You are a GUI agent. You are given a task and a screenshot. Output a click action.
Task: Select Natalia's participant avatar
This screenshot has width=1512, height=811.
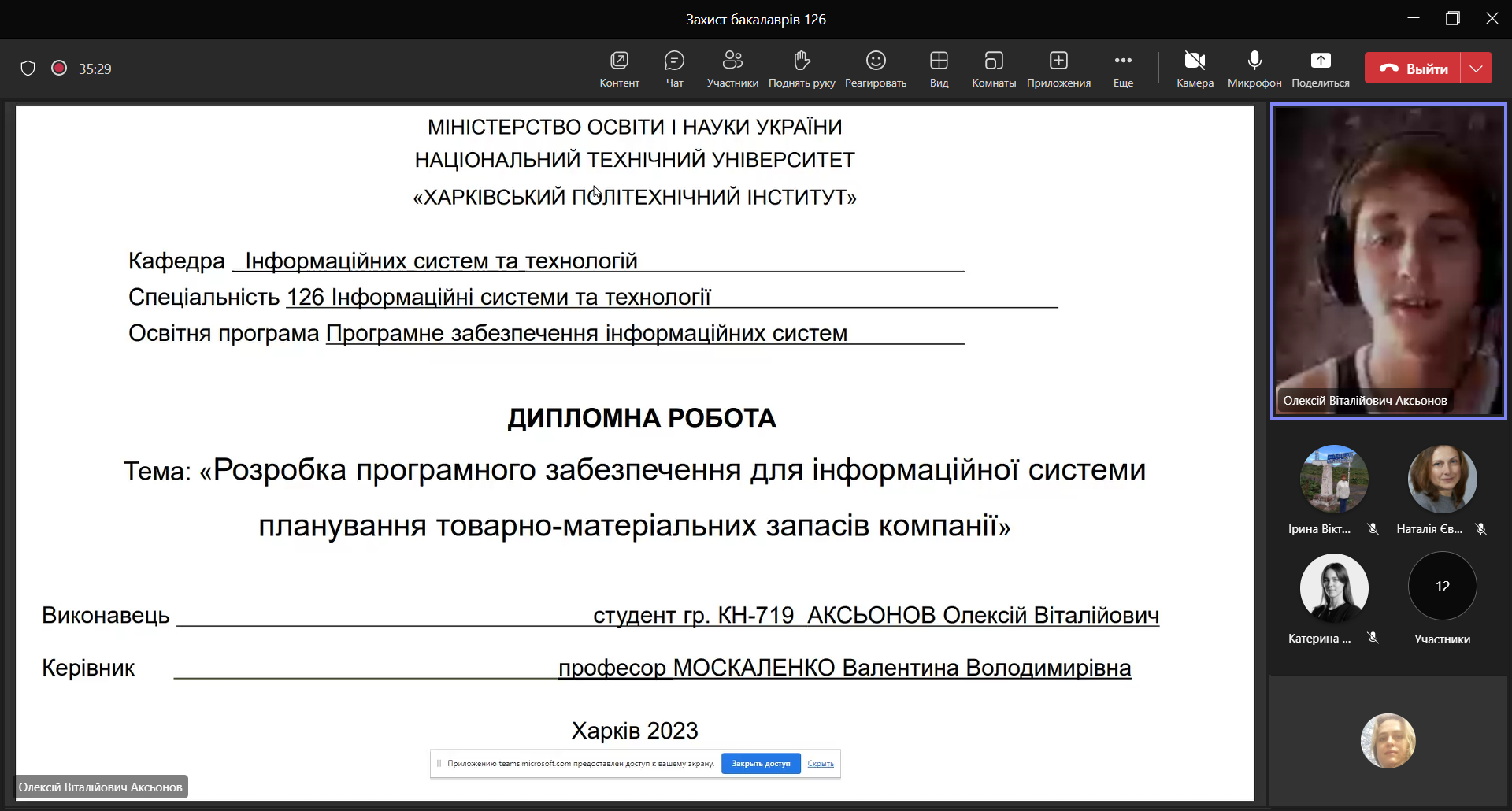(x=1442, y=480)
